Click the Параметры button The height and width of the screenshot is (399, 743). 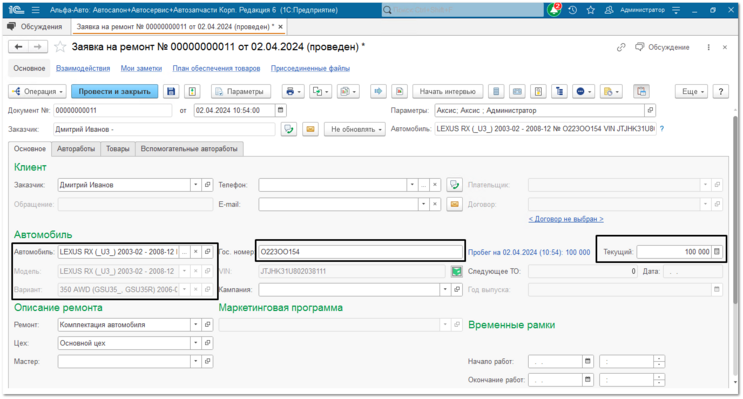241,91
